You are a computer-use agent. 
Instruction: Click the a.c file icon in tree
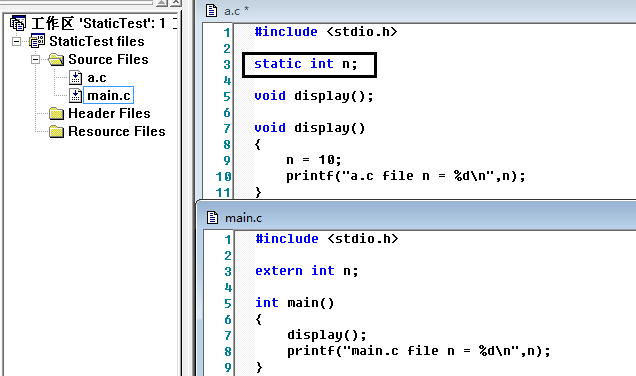tap(75, 77)
